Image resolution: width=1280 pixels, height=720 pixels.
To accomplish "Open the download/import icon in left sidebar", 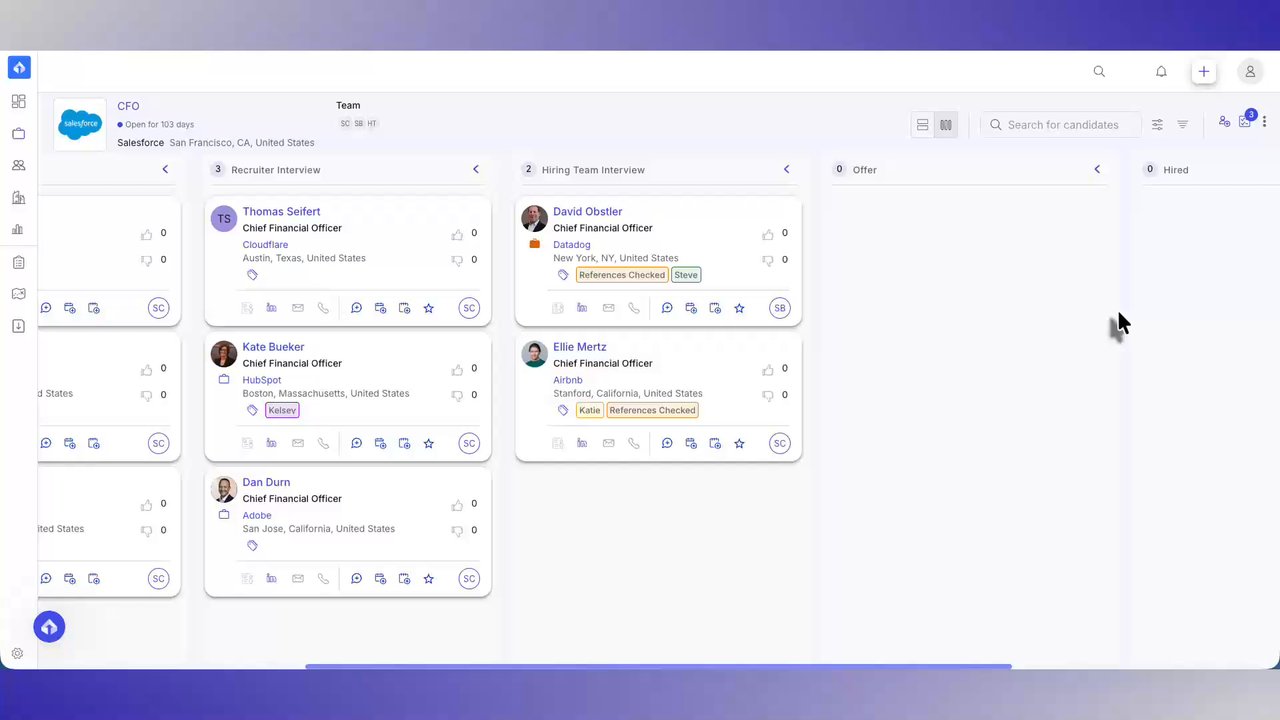I will click(x=18, y=326).
